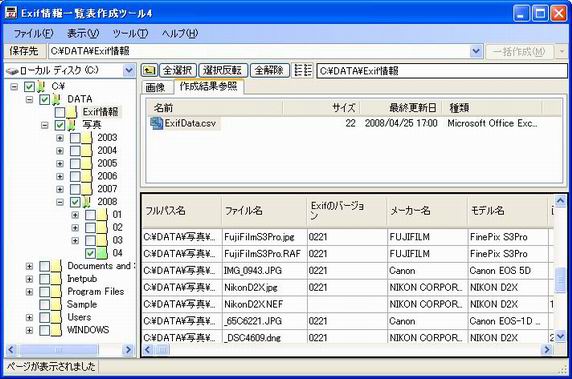
Task: Click data table horizontal scrollbar thumb
Action: (162, 350)
